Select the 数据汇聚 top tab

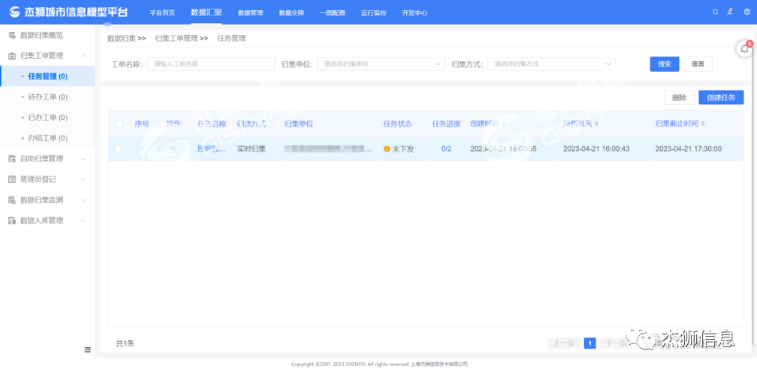(x=206, y=13)
